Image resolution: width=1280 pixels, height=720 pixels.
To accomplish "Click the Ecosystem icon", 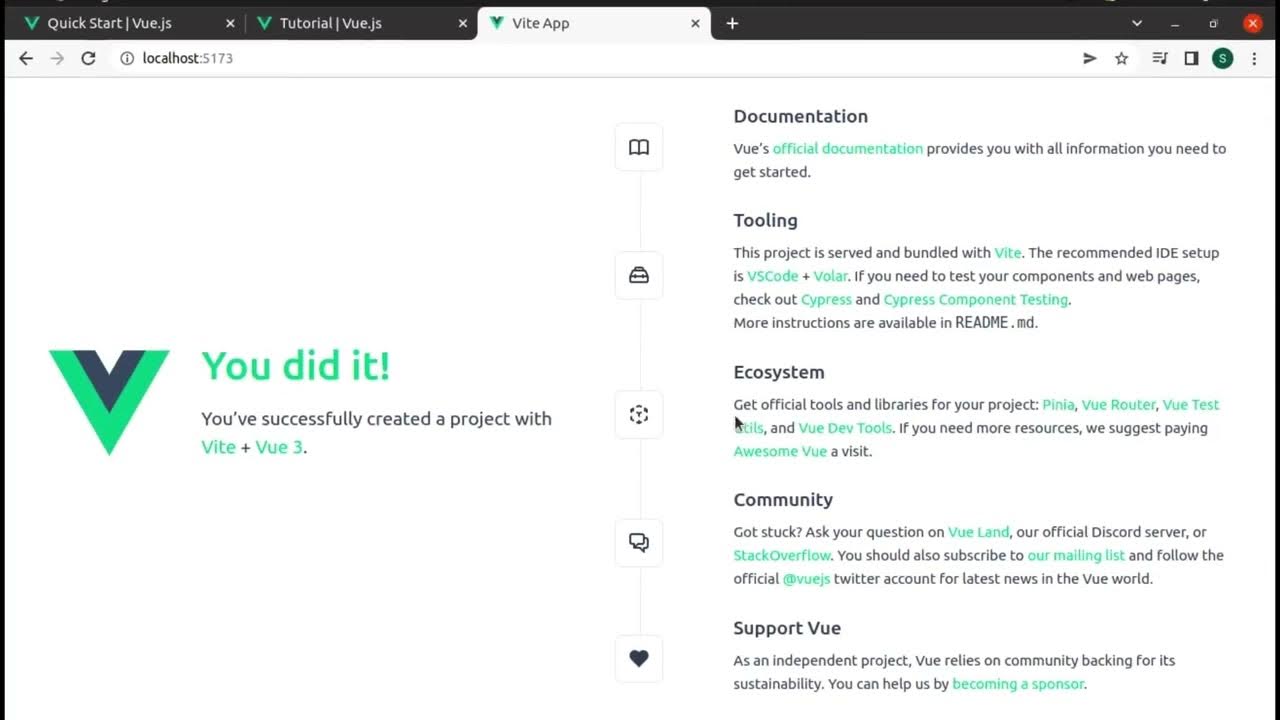I will (x=639, y=415).
